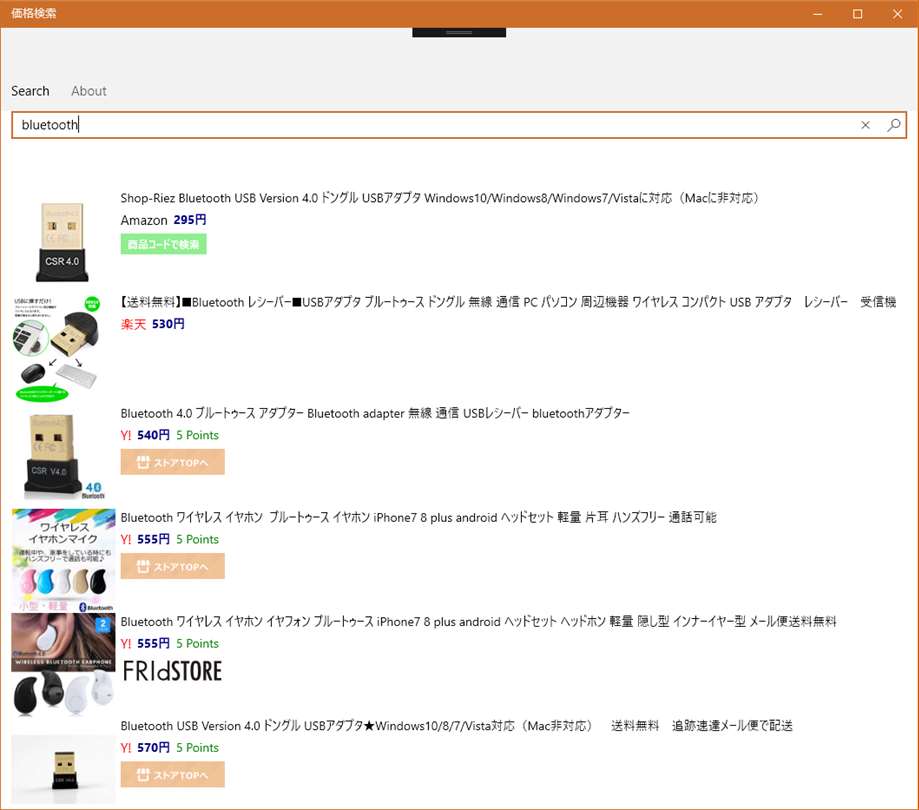
Task: Open the wireless earphone in-ear photo thumbnail
Action: pyautogui.click(x=63, y=665)
